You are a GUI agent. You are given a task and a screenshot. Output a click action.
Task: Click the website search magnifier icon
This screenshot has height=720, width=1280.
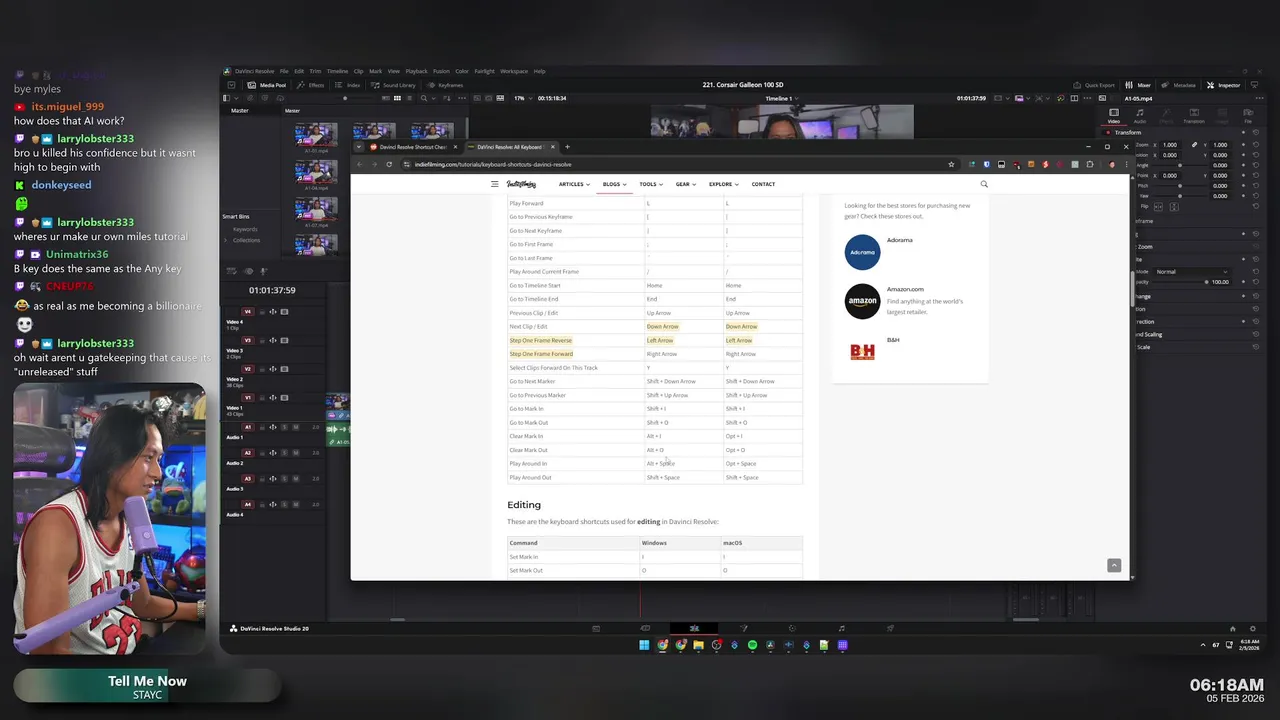pos(984,184)
